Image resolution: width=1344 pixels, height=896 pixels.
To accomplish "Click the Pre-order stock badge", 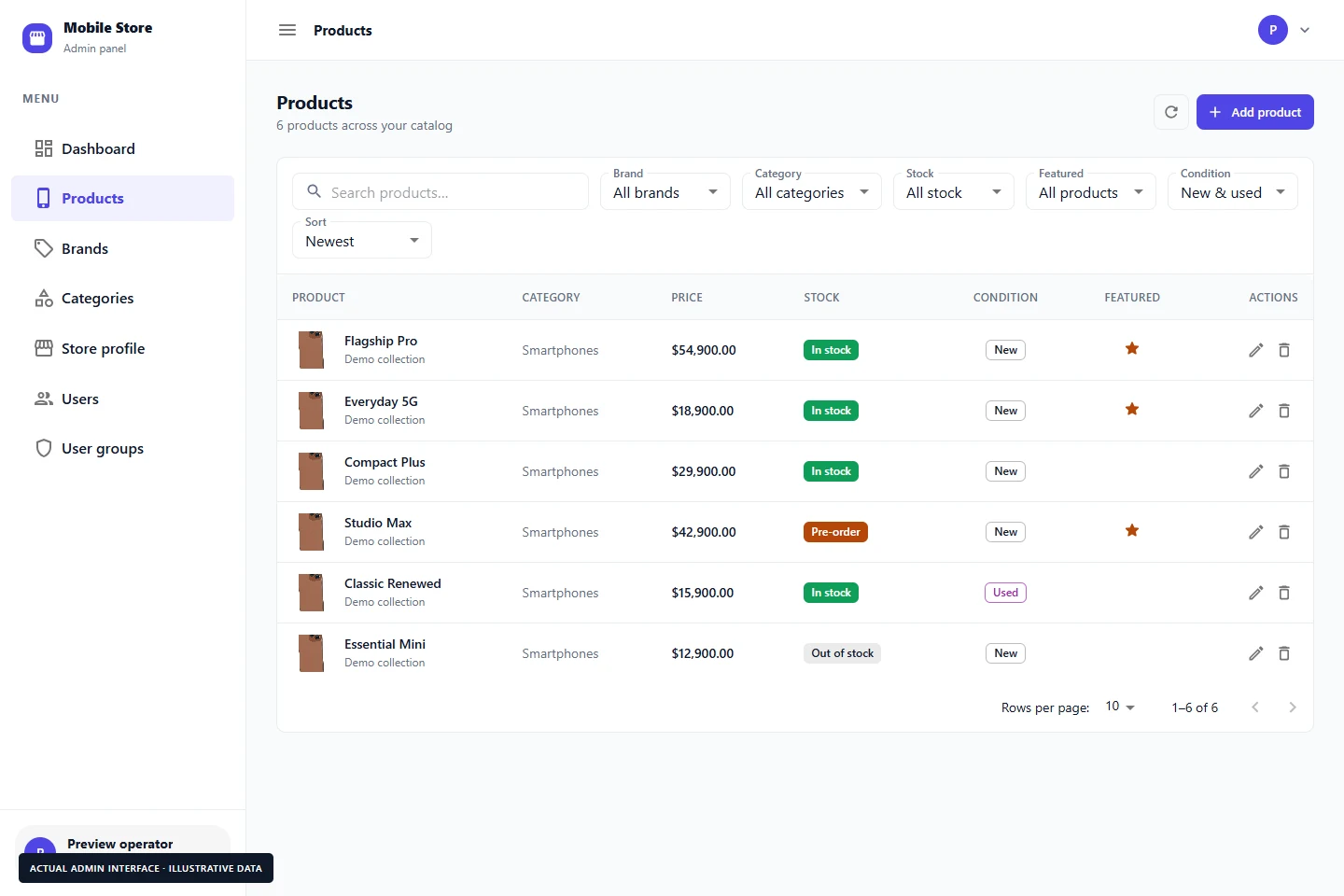I will tap(835, 532).
